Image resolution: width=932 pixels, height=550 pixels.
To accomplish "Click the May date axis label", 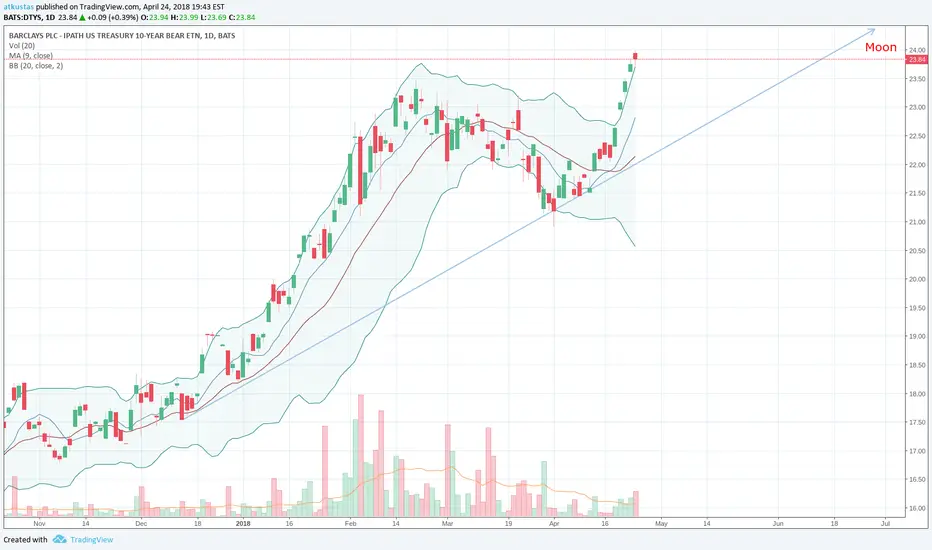I will click(x=661, y=524).
